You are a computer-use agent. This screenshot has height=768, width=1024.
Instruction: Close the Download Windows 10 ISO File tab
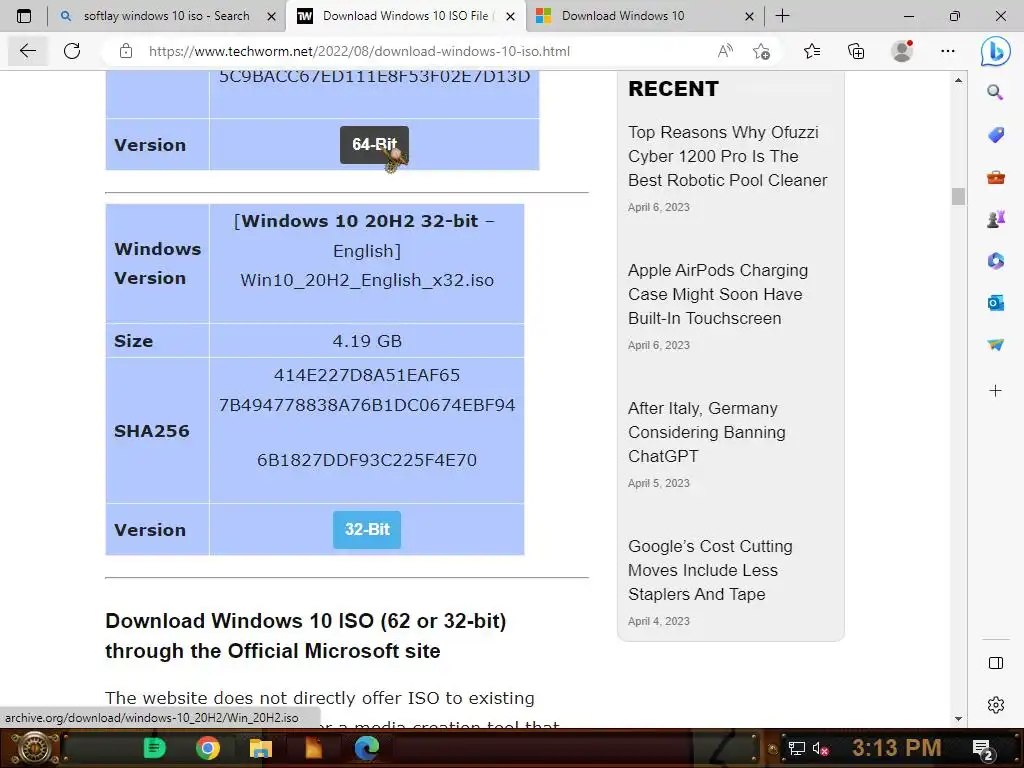(511, 16)
